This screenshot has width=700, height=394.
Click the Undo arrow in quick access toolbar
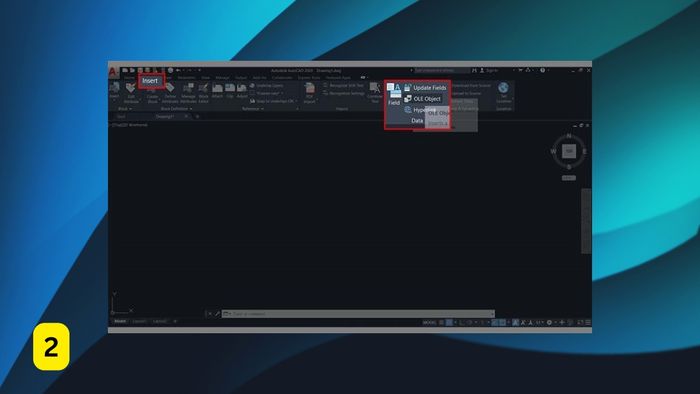point(178,71)
